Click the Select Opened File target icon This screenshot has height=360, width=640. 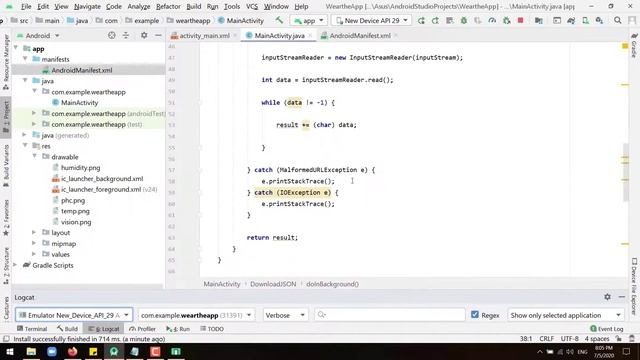pyautogui.click(x=111, y=36)
